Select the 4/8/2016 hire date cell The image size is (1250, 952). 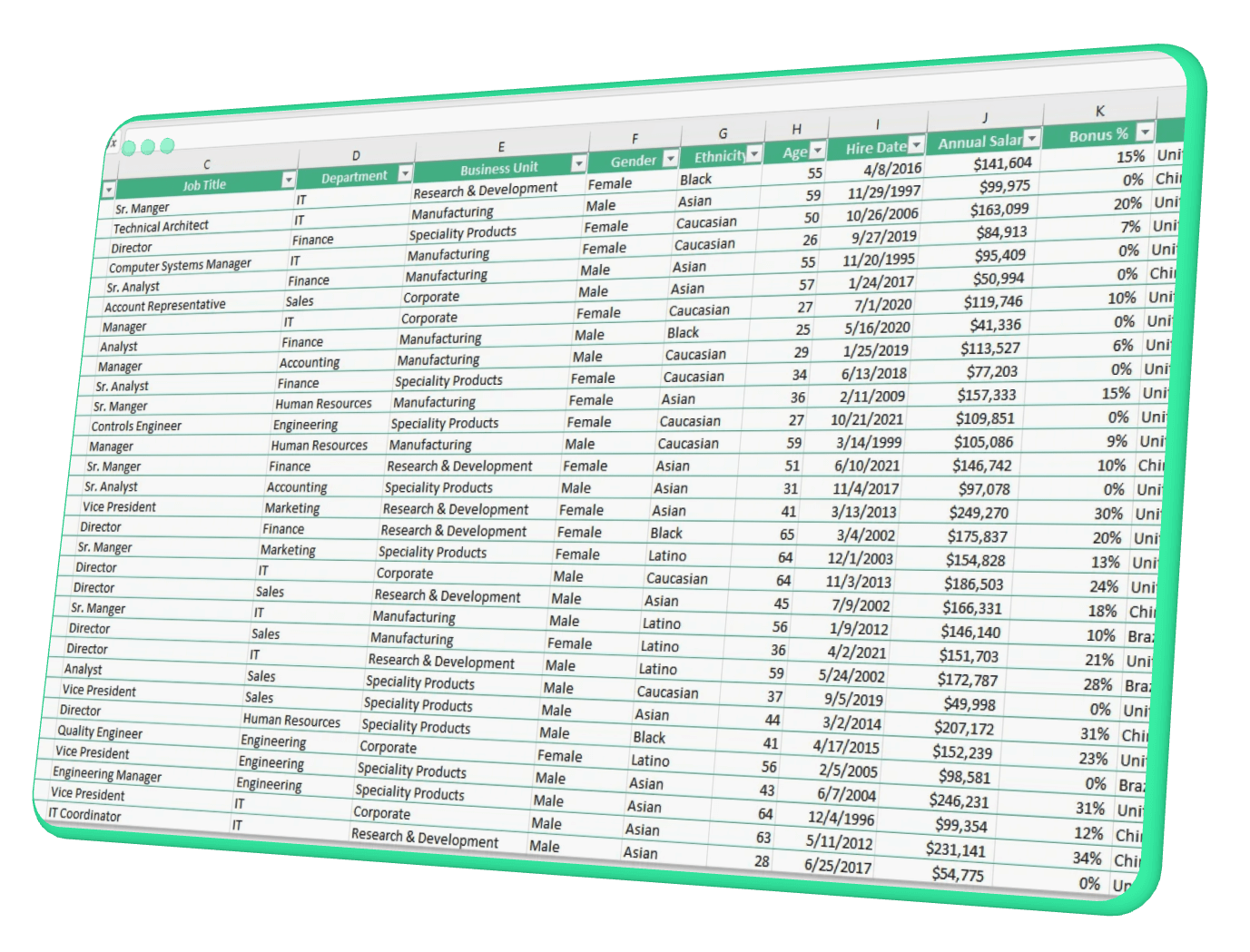click(x=892, y=169)
